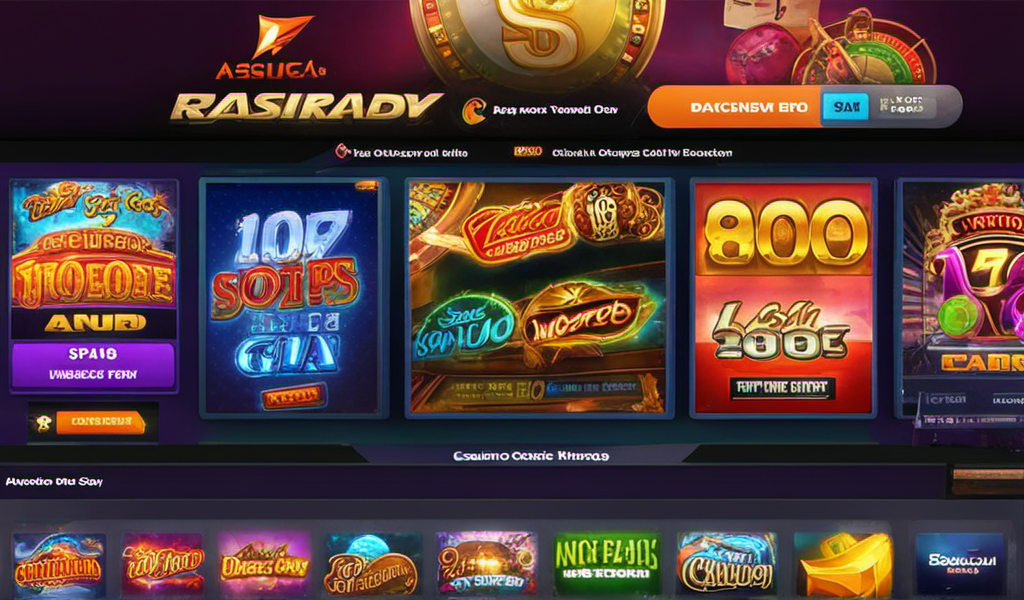Screen dimensions: 1024x600
Task: Click the blue SAN button in header
Action: (846, 106)
